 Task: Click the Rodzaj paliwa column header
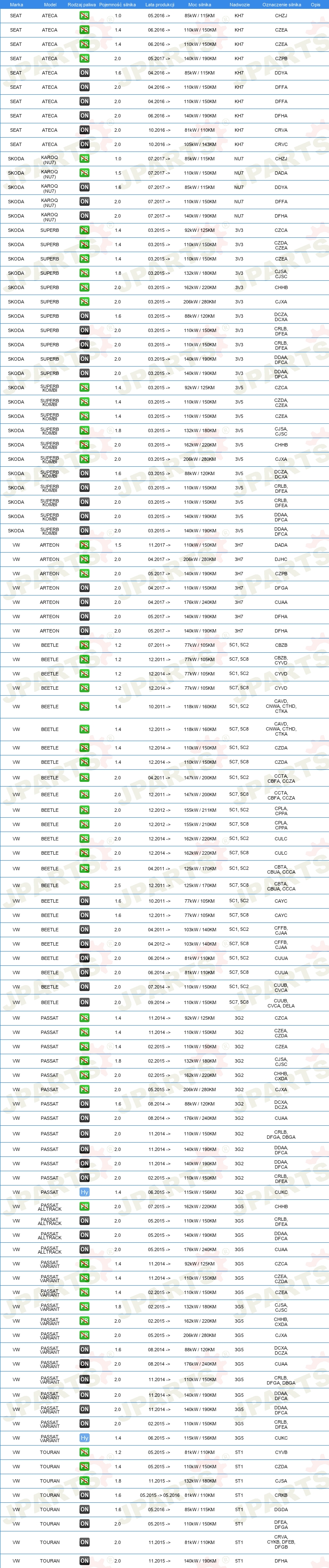[x=82, y=4]
